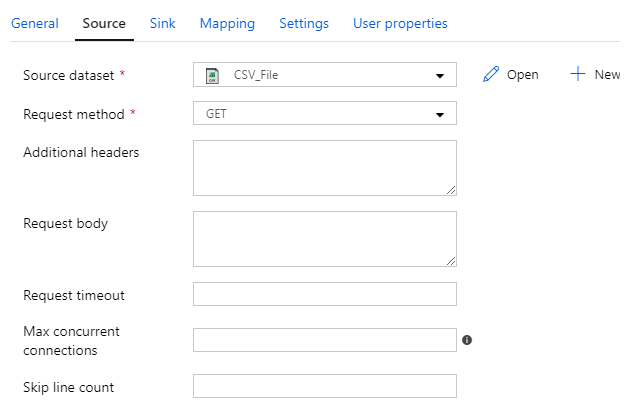The width and height of the screenshot is (630, 410).
Task: Click the Skip line count field
Action: pyautogui.click(x=324, y=386)
